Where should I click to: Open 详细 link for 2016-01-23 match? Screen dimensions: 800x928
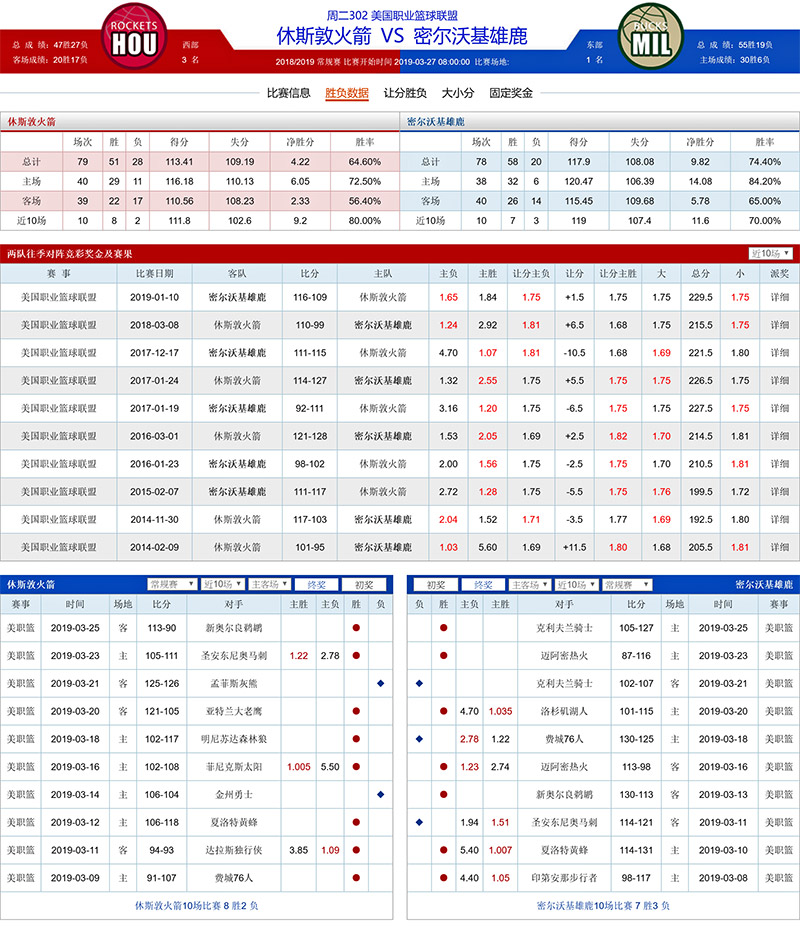click(779, 464)
